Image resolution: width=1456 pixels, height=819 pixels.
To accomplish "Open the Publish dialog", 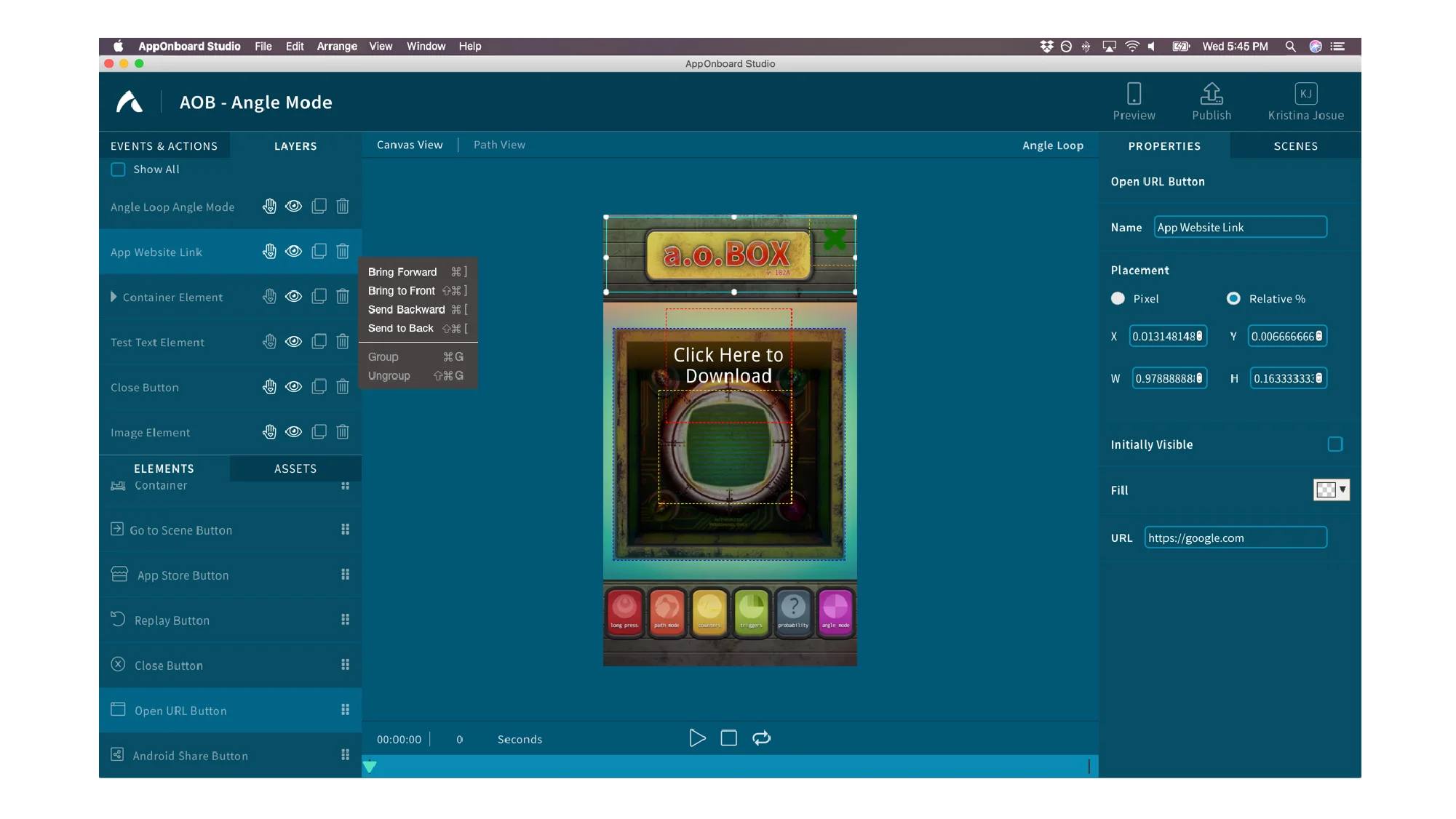I will [1211, 100].
